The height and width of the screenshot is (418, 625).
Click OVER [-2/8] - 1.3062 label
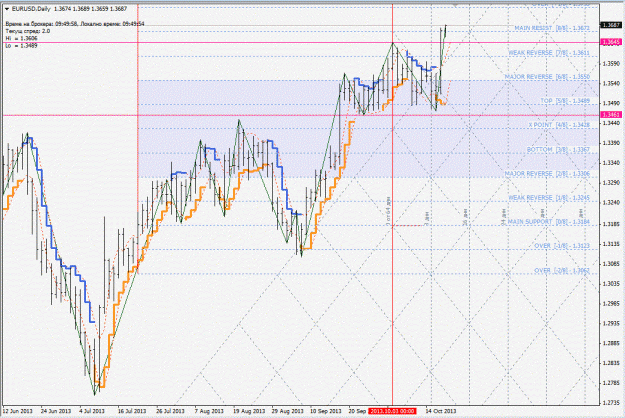click(x=562, y=271)
